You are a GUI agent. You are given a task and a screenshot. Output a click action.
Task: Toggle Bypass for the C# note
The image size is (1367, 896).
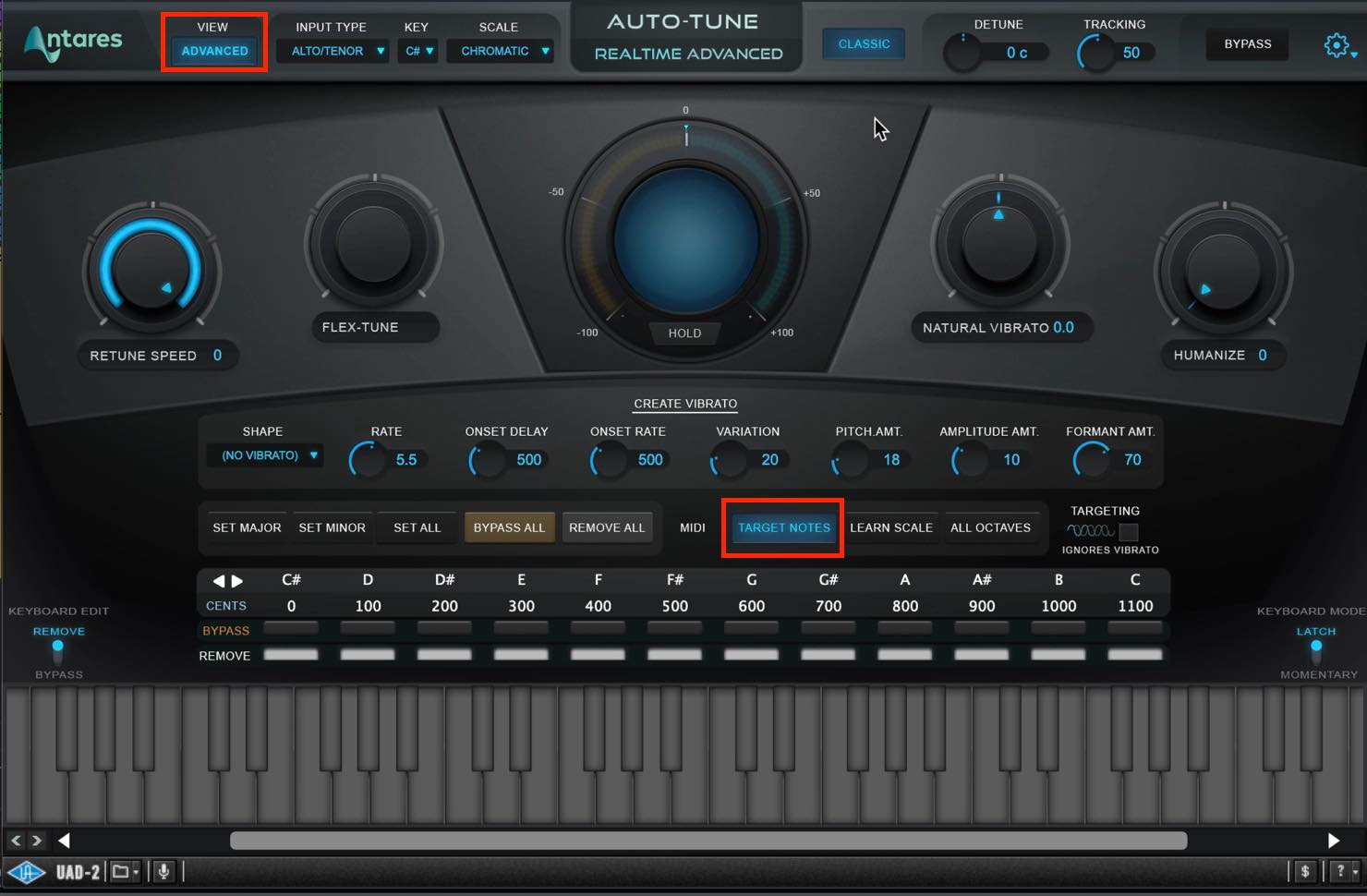click(x=291, y=629)
